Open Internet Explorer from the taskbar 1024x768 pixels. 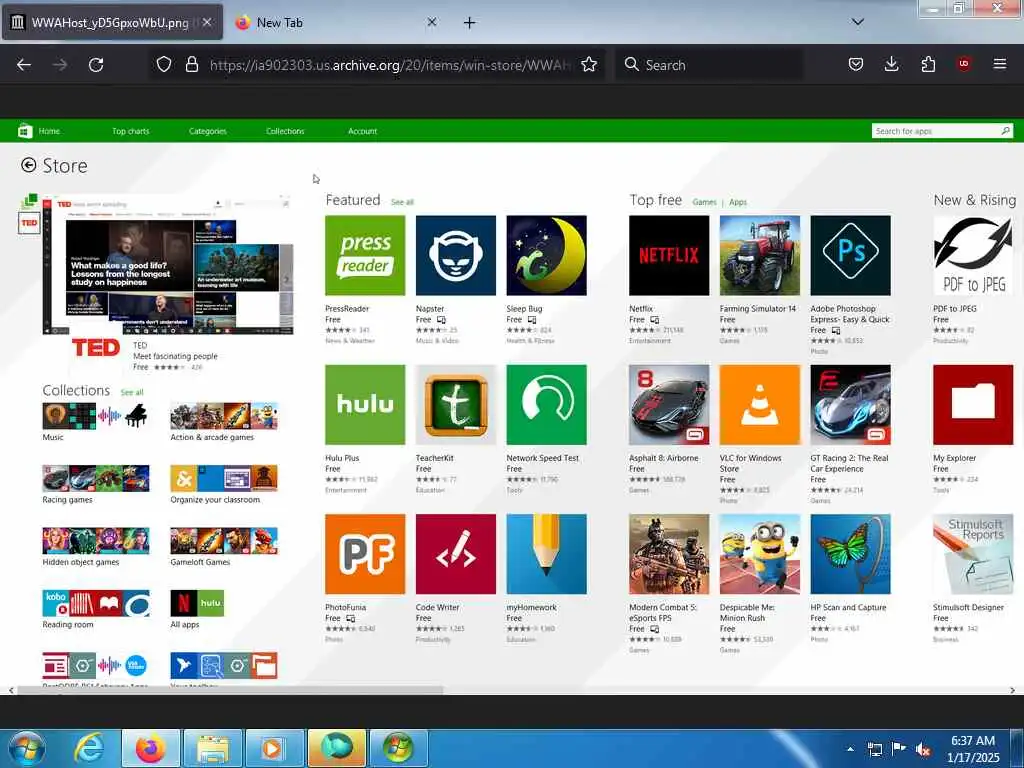[x=89, y=748]
